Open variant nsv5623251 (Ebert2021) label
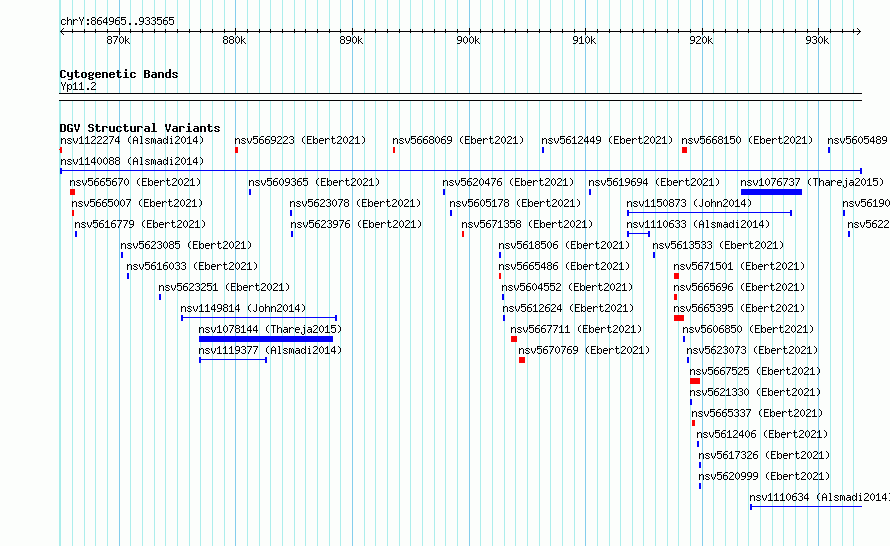This screenshot has width=890, height=546. pyautogui.click(x=224, y=287)
